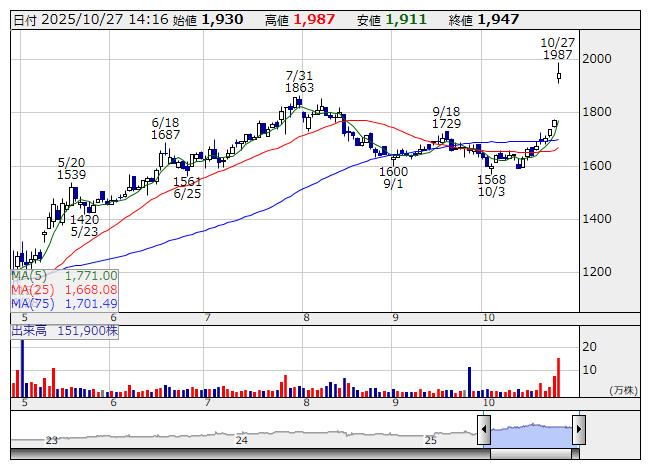Click the 2000 price axis label

(596, 59)
